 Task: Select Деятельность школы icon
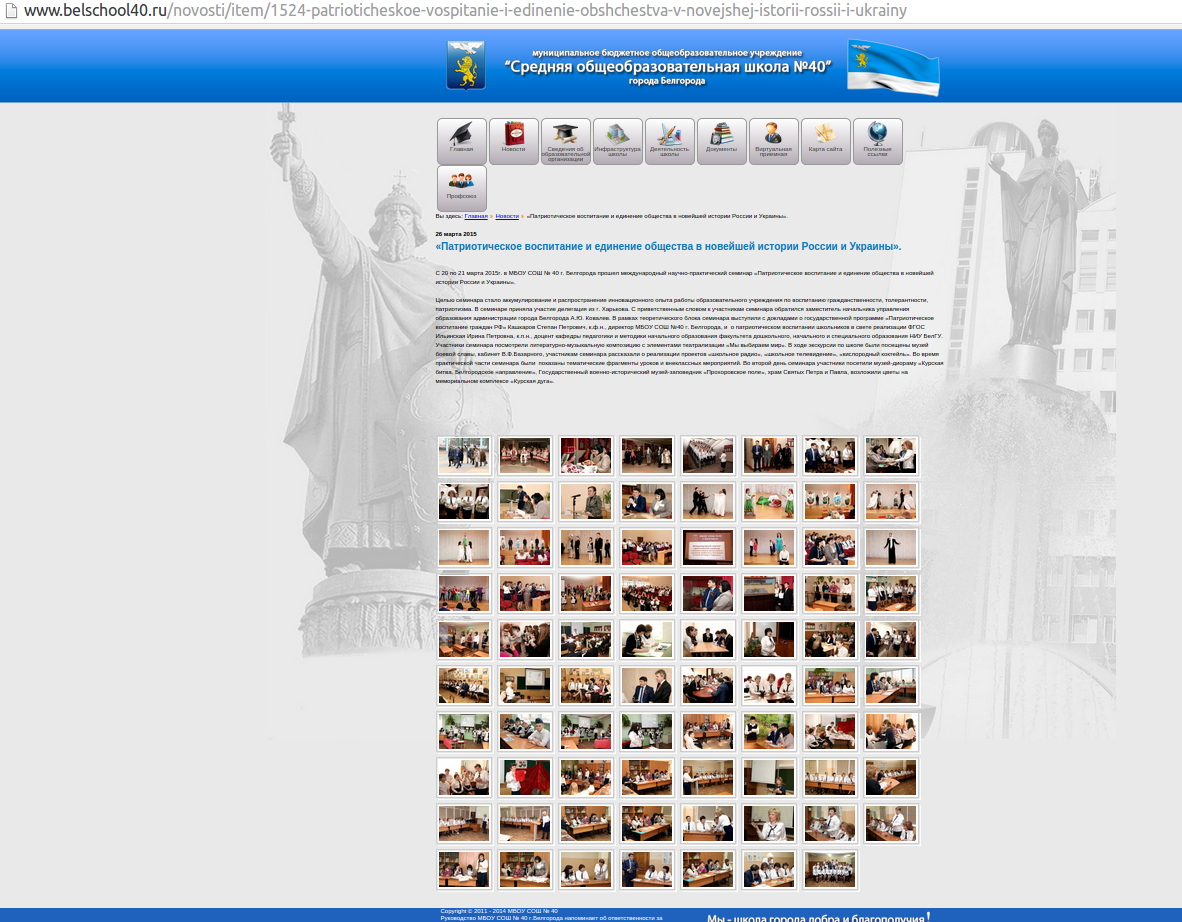(670, 141)
